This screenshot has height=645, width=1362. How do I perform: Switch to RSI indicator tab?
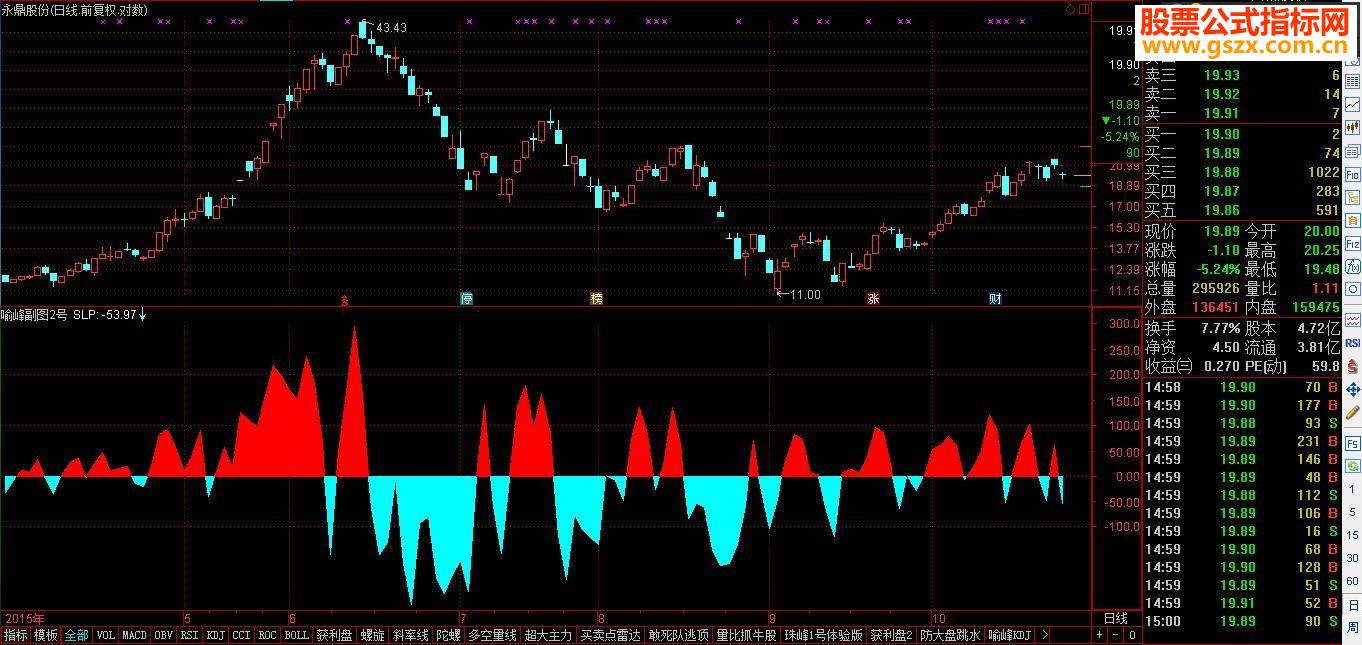click(189, 635)
